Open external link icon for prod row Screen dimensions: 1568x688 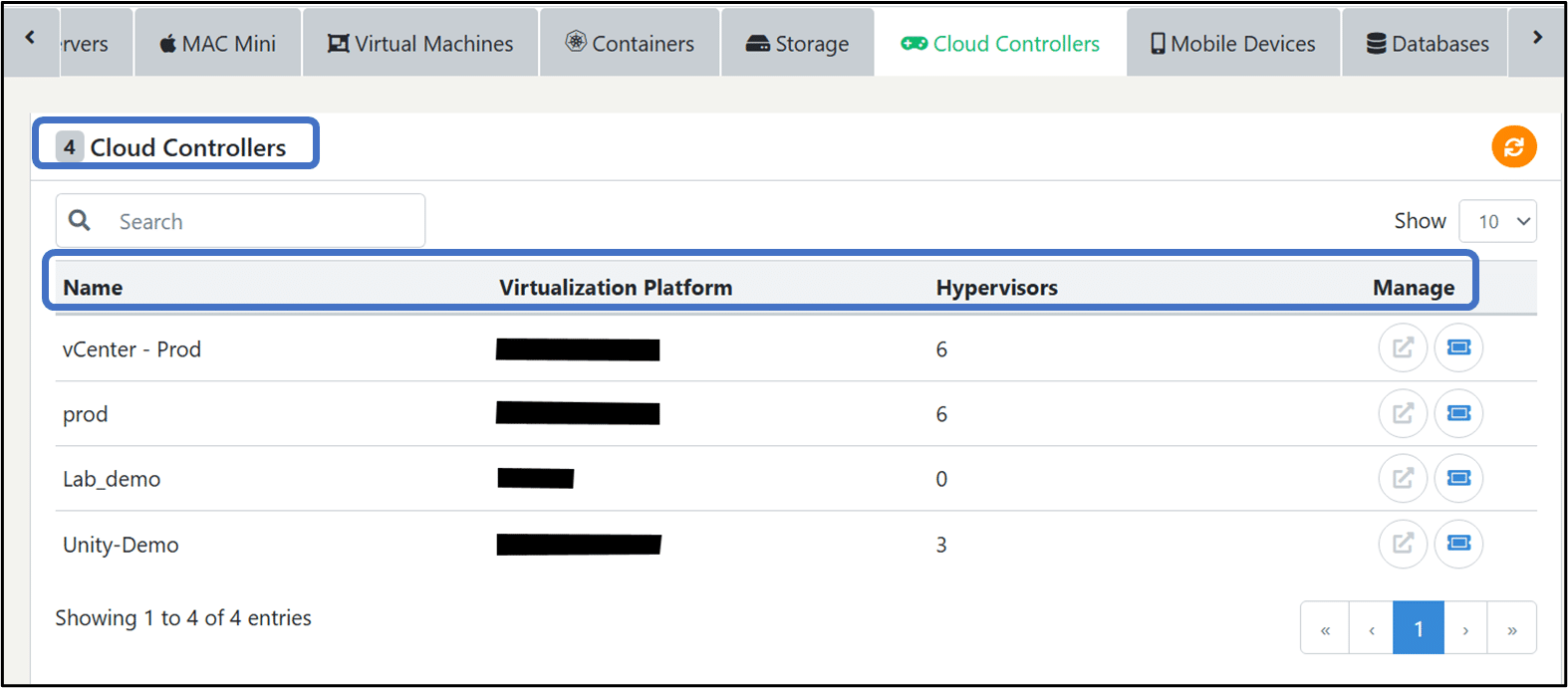1403,413
